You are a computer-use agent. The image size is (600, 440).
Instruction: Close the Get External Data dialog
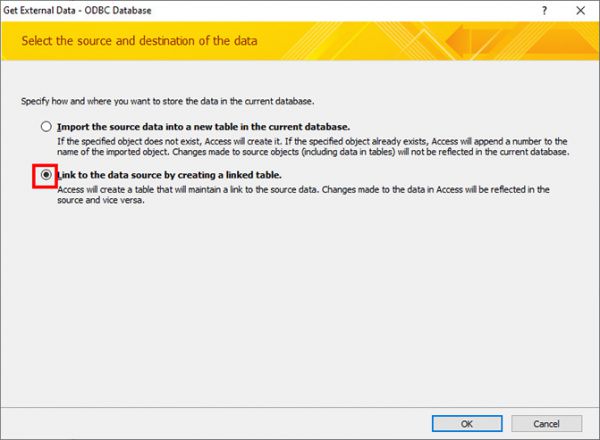tap(580, 11)
